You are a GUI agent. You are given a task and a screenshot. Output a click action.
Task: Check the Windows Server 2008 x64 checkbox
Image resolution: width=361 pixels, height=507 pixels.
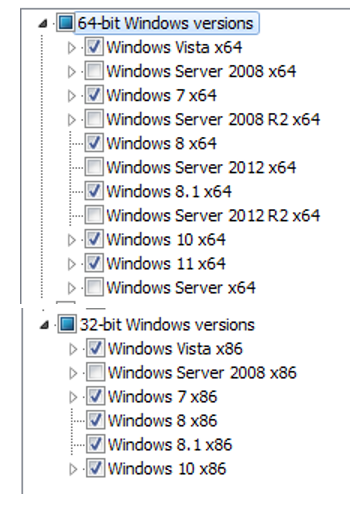click(94, 71)
